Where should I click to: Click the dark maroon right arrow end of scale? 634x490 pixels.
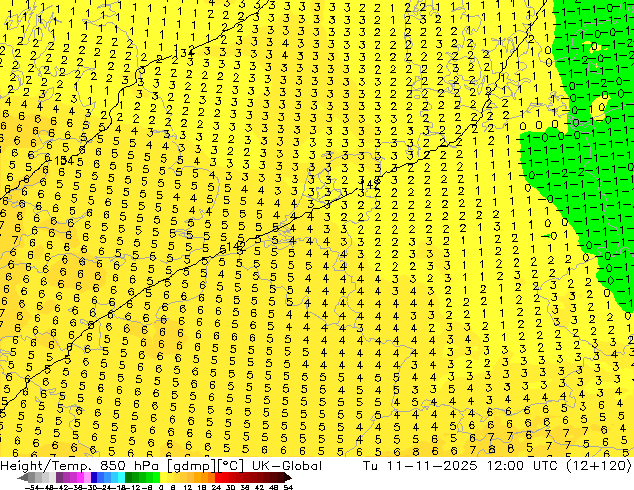(287, 477)
